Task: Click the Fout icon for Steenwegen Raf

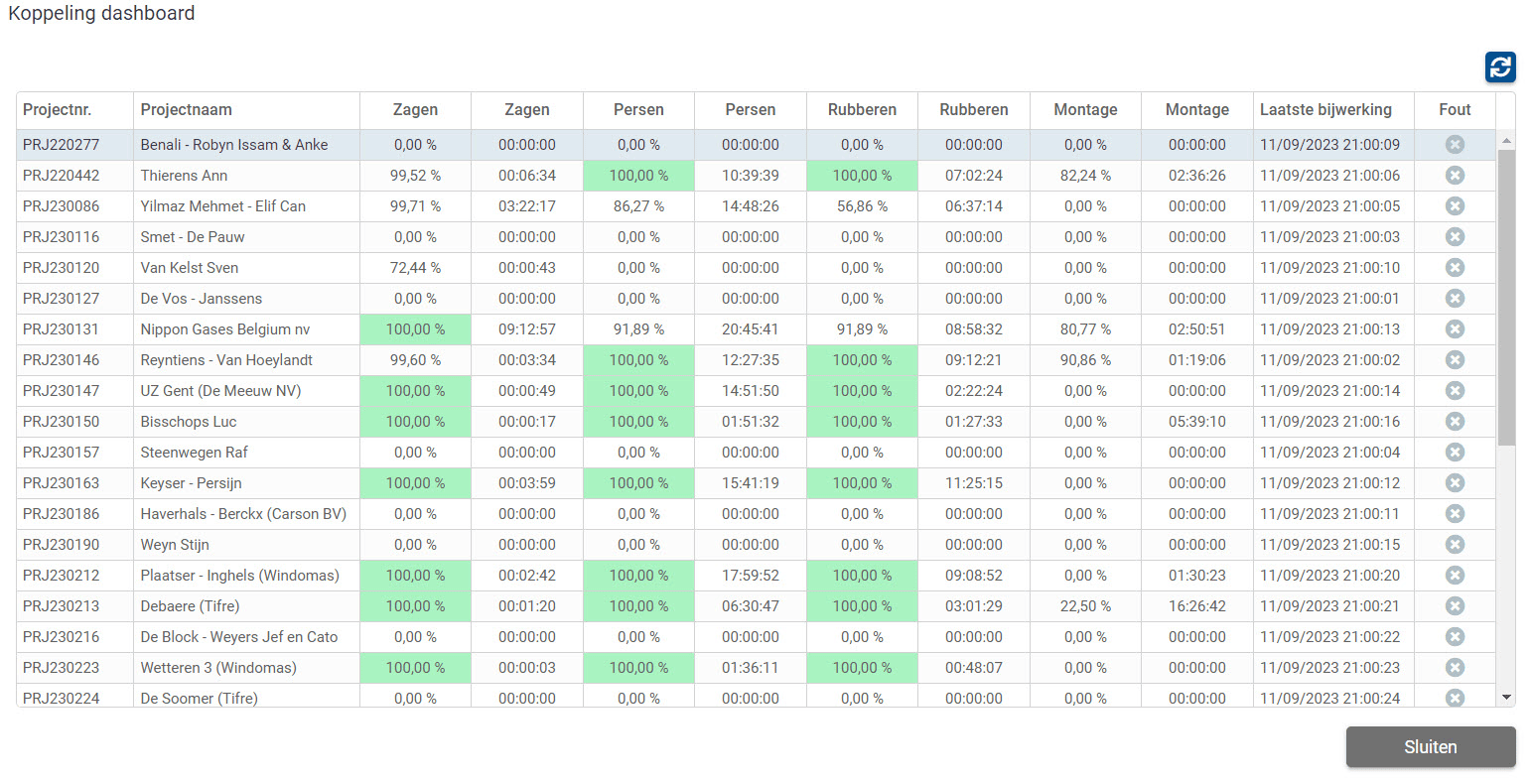Action: (x=1455, y=453)
